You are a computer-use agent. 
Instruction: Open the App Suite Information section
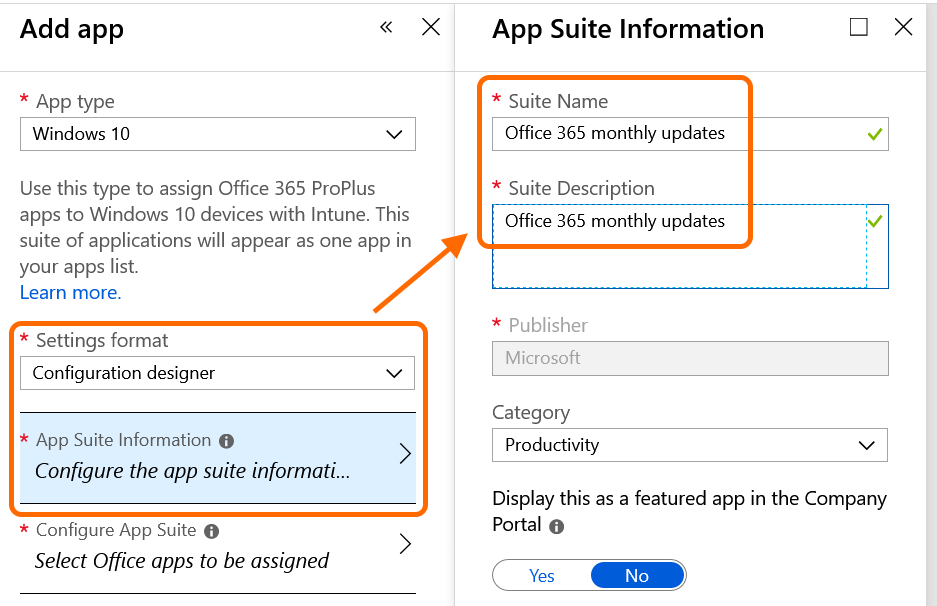(x=217, y=457)
